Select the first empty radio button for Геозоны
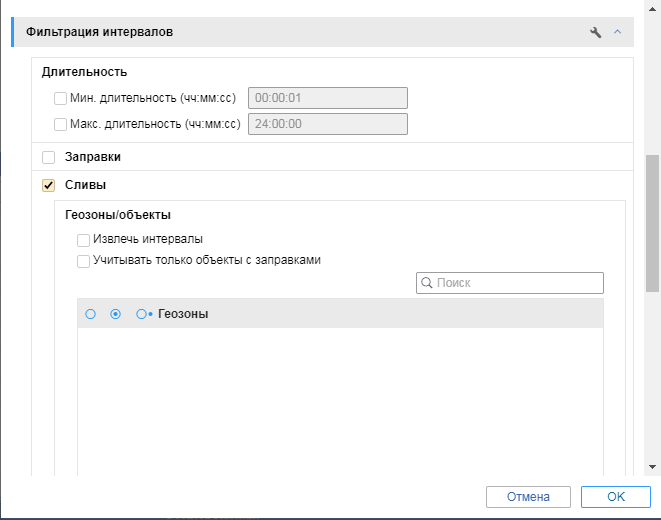Image resolution: width=661 pixels, height=520 pixels. (x=90, y=314)
